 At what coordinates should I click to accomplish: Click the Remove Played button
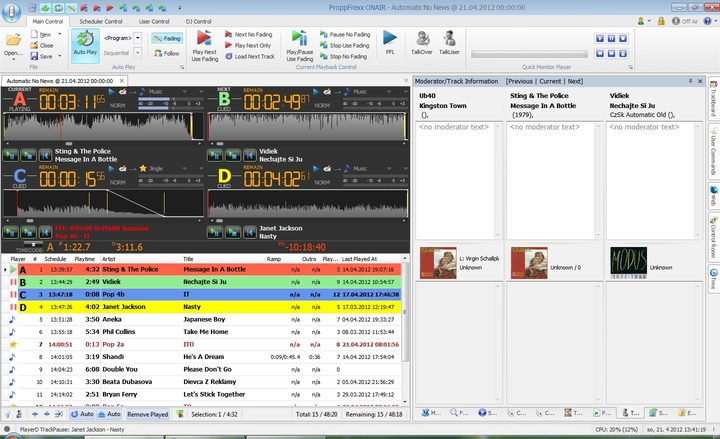point(147,413)
